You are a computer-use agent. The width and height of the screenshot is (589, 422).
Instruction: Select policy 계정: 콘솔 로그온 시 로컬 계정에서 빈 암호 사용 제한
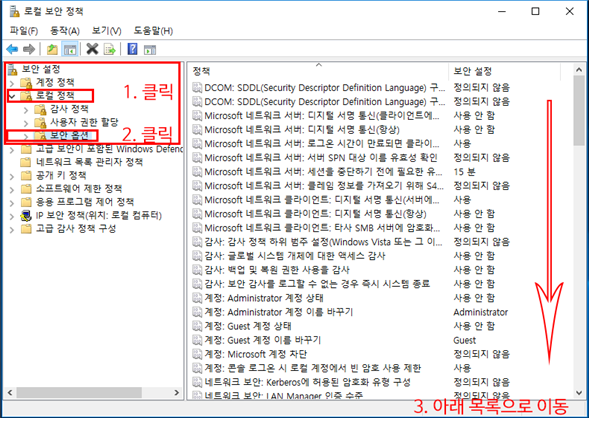click(x=313, y=368)
